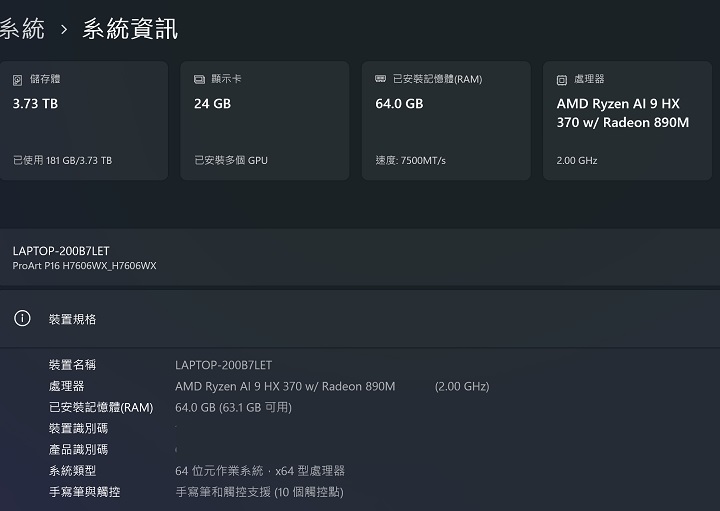
Task: Click the RAM icon beside 已安裝記憶體(RAM)
Action: tap(381, 79)
